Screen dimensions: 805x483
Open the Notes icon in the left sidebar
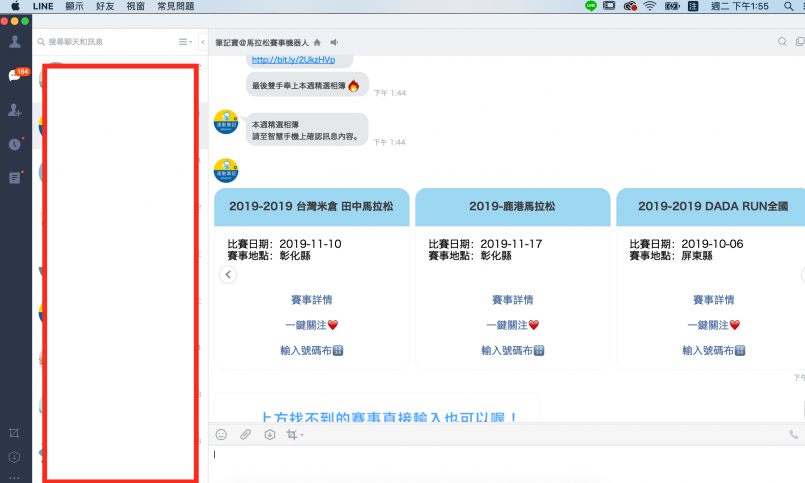pyautogui.click(x=15, y=178)
